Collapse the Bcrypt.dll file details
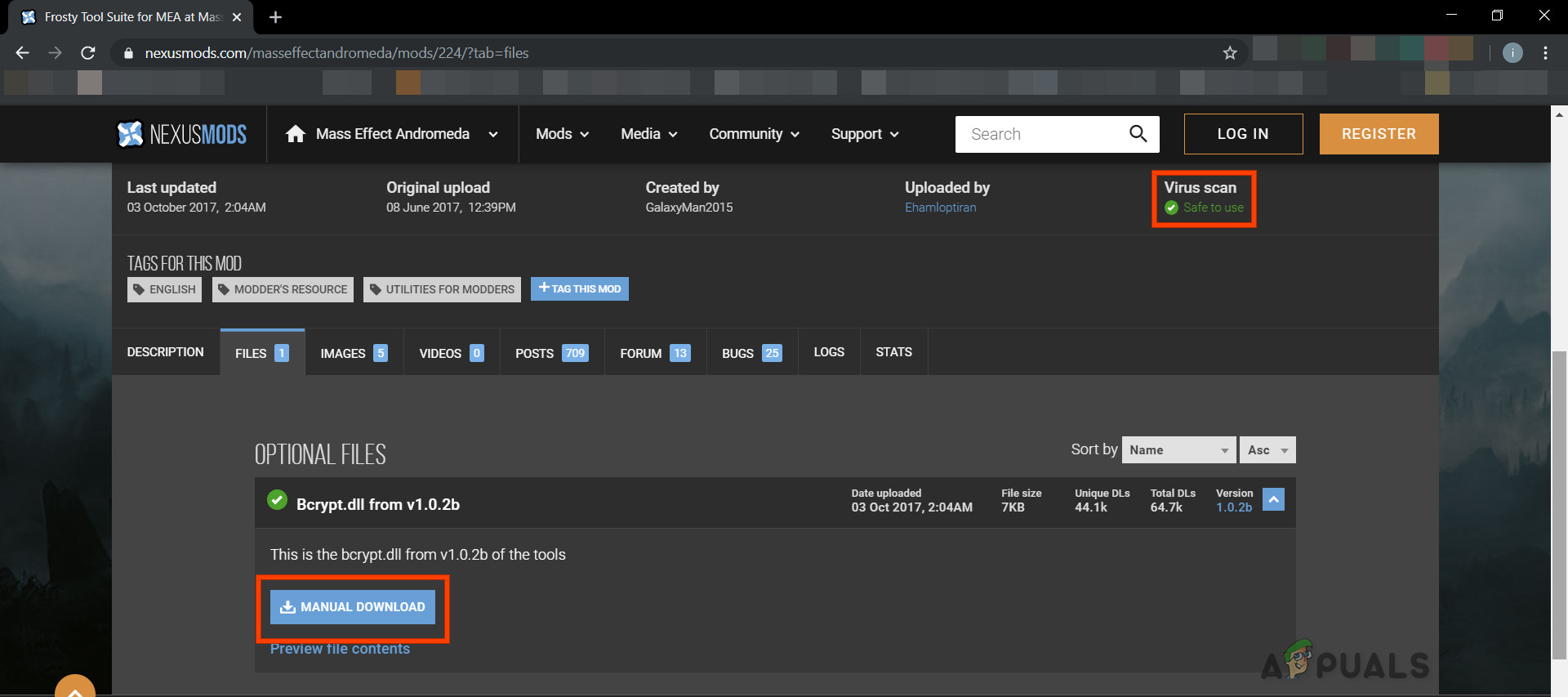 click(1273, 499)
